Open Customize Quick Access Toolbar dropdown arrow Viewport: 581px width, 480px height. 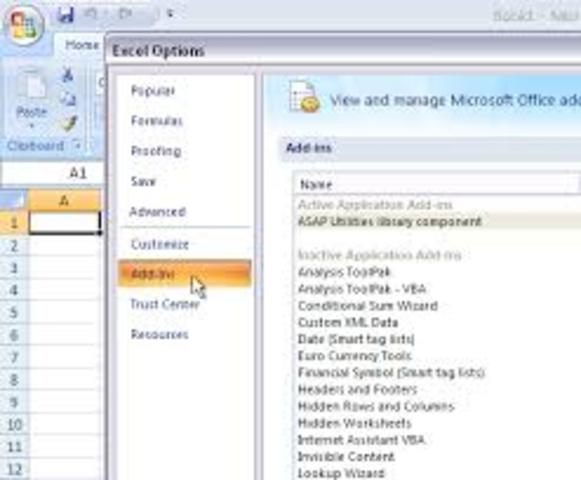pyautogui.click(x=170, y=14)
